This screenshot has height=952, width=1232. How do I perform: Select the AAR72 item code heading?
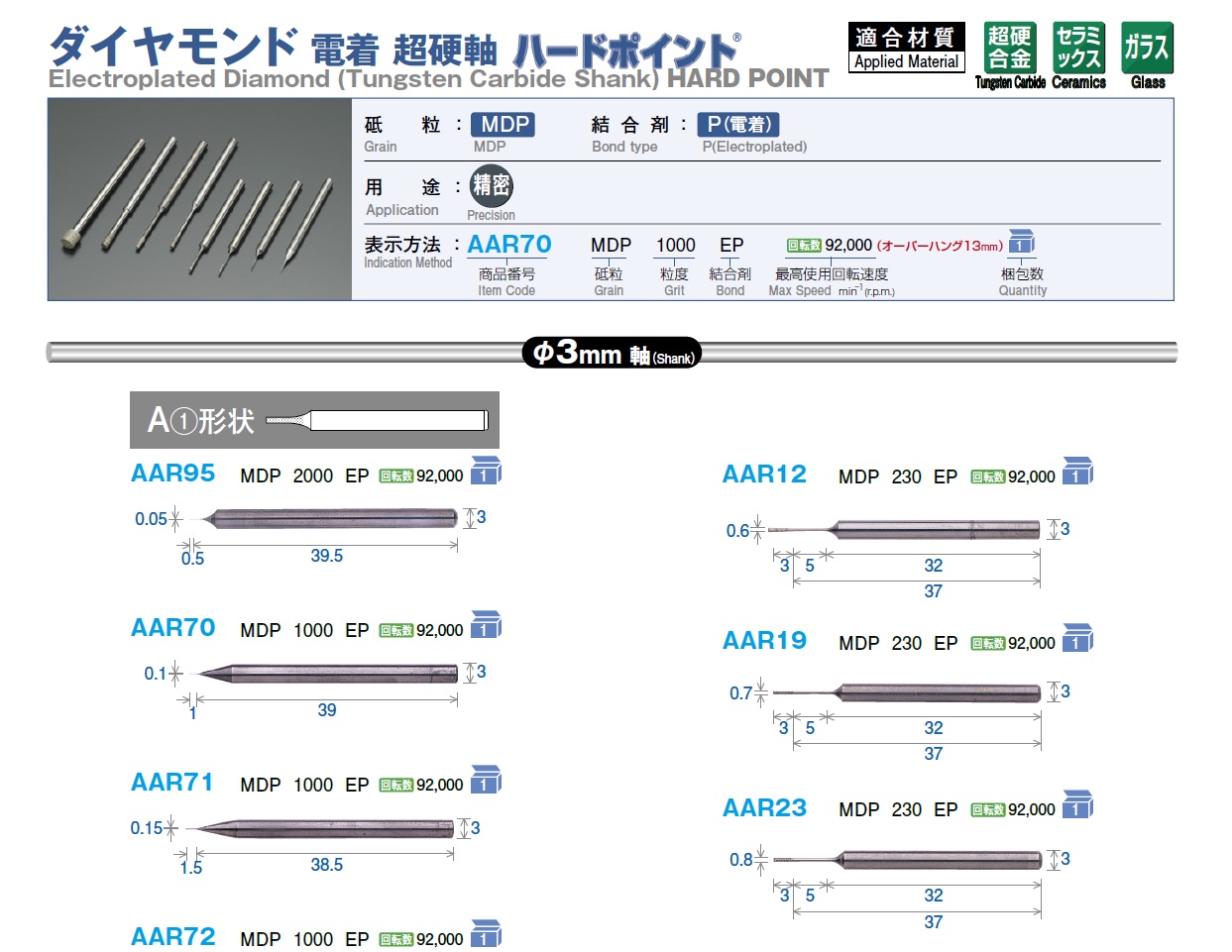pos(173,937)
